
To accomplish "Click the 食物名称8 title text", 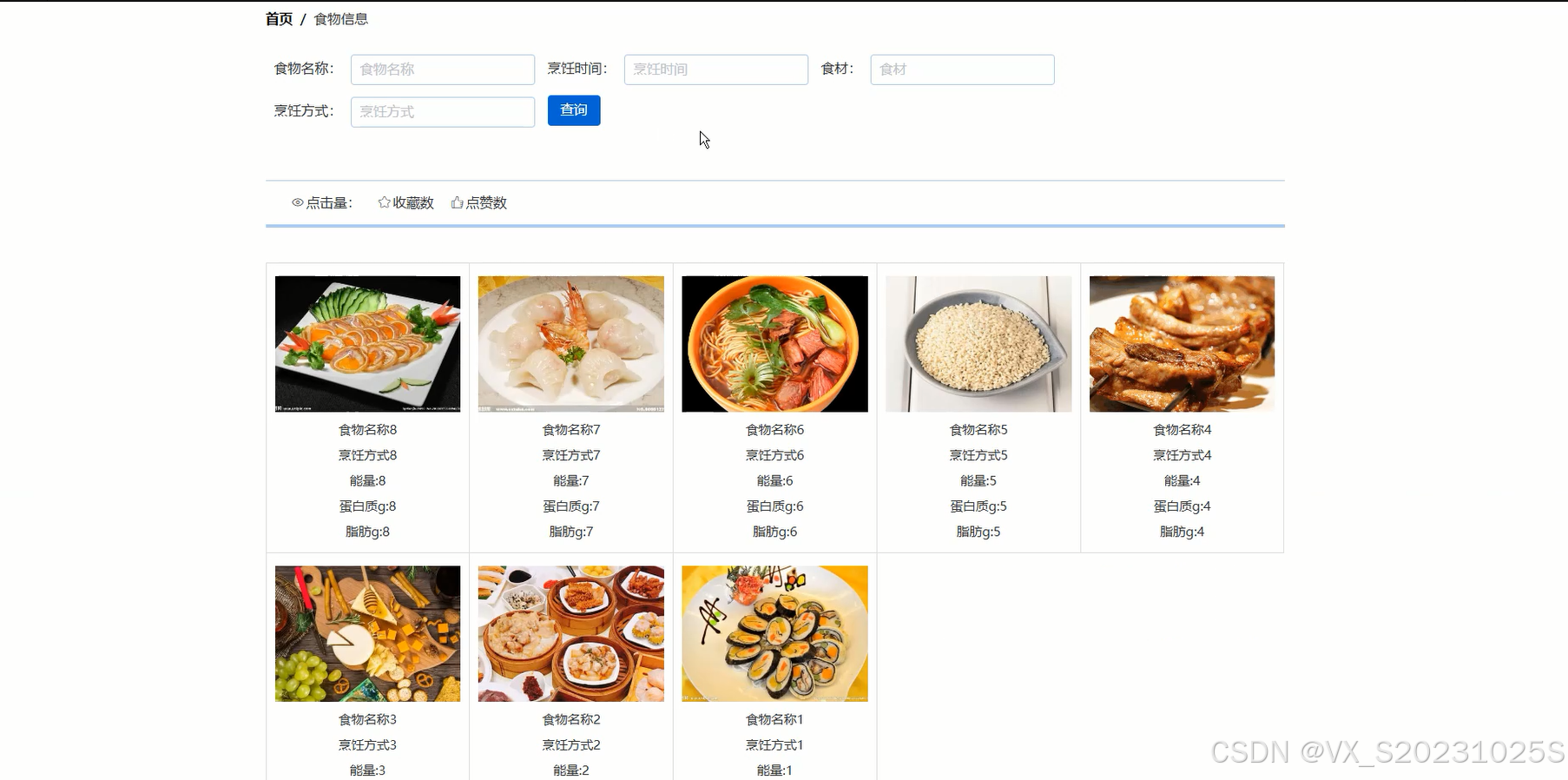I will [x=368, y=430].
